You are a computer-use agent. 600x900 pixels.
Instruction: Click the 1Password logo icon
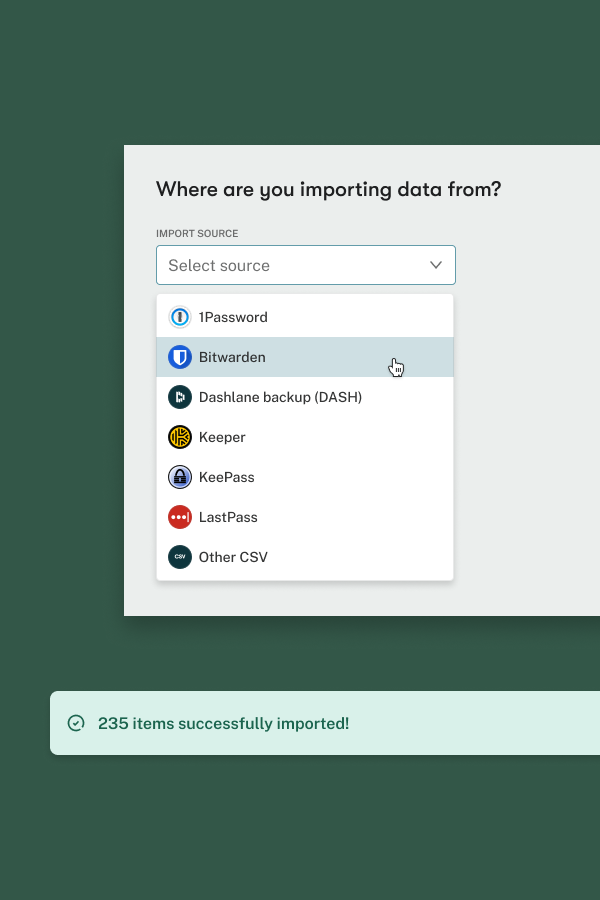tap(180, 317)
